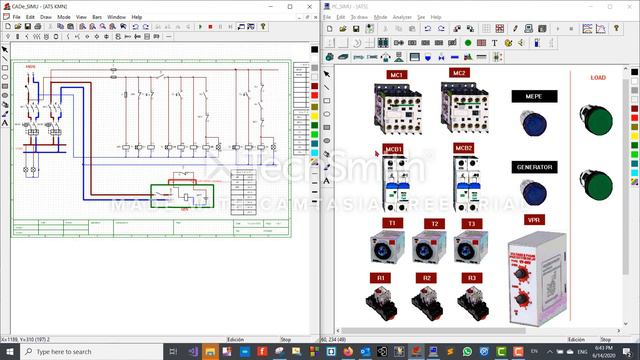The image size is (640, 360).
Task: Open Firefox from the taskbar
Action: click(x=348, y=351)
